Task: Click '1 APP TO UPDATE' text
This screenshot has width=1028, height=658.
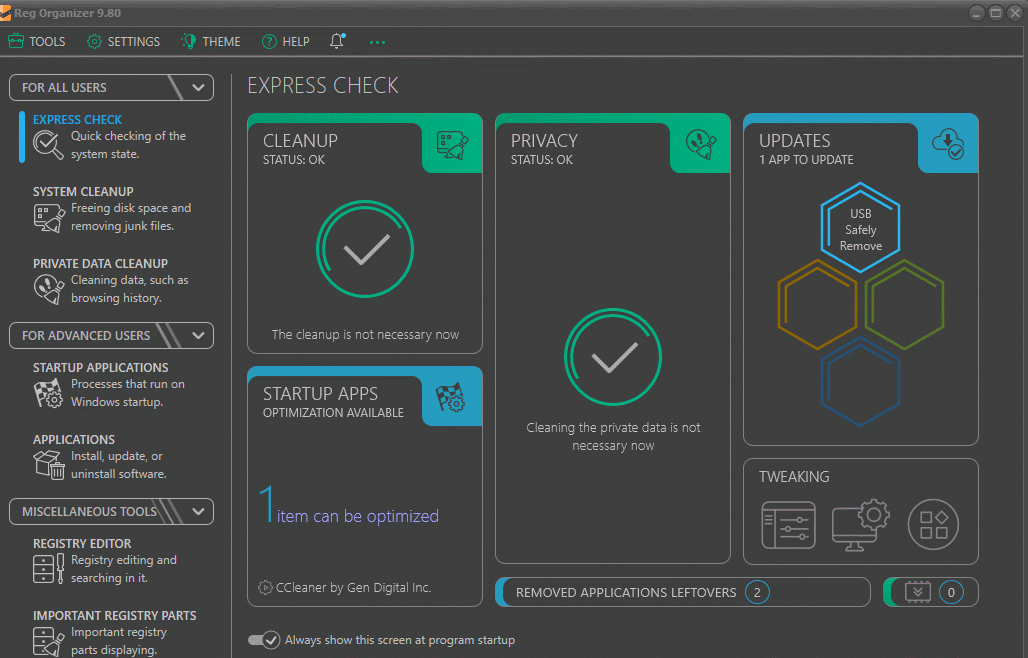Action: pyautogui.click(x=806, y=160)
